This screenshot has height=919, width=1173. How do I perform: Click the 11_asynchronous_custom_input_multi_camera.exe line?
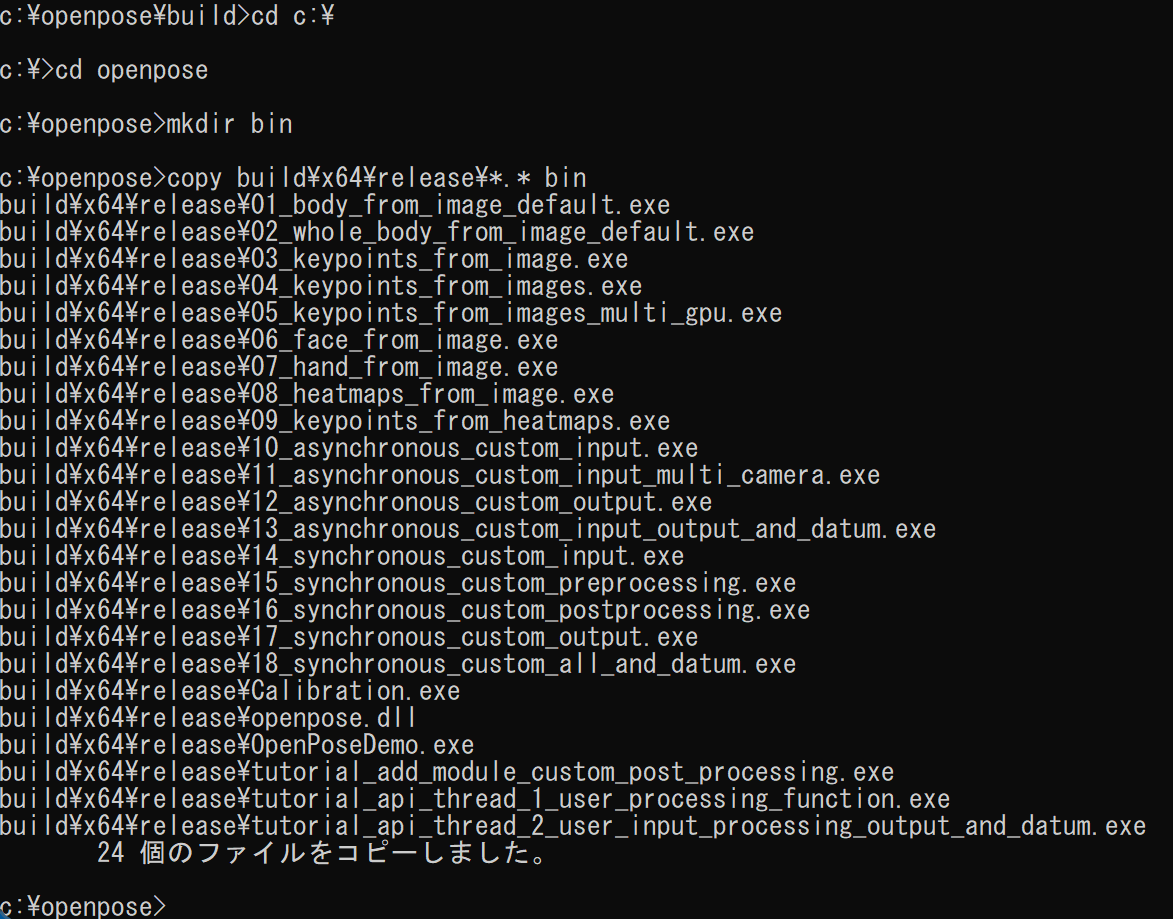[440, 474]
